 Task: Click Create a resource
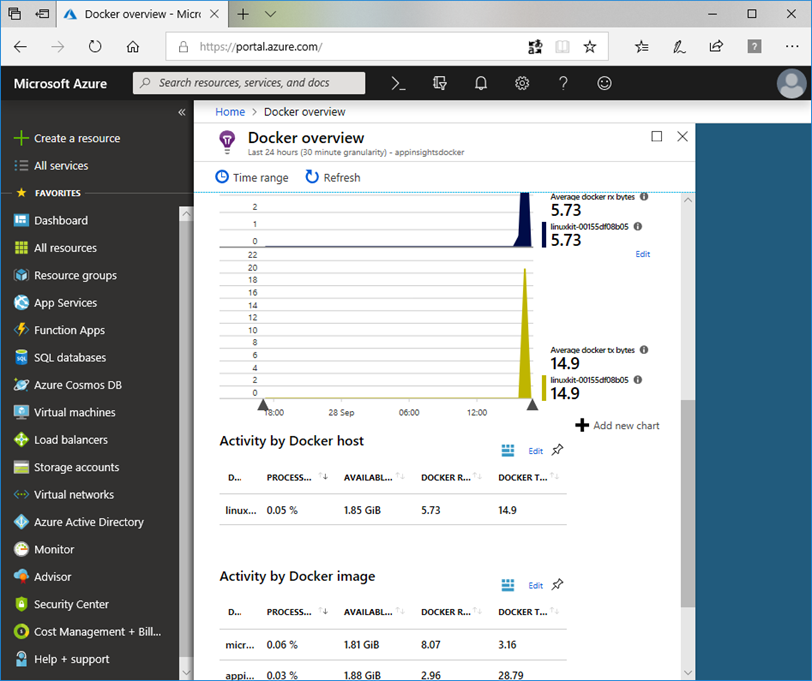click(67, 138)
